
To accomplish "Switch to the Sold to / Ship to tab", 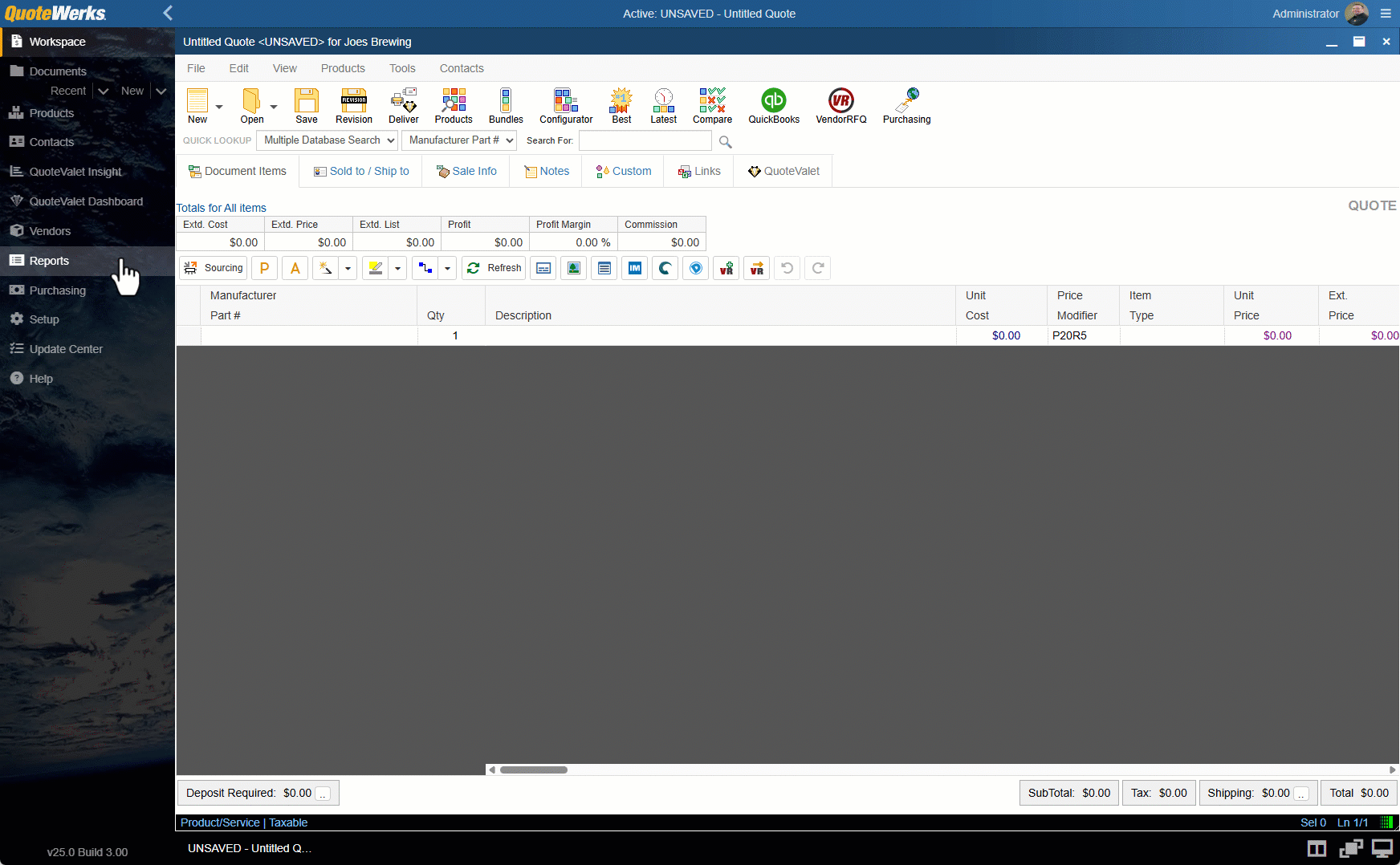I will point(360,171).
